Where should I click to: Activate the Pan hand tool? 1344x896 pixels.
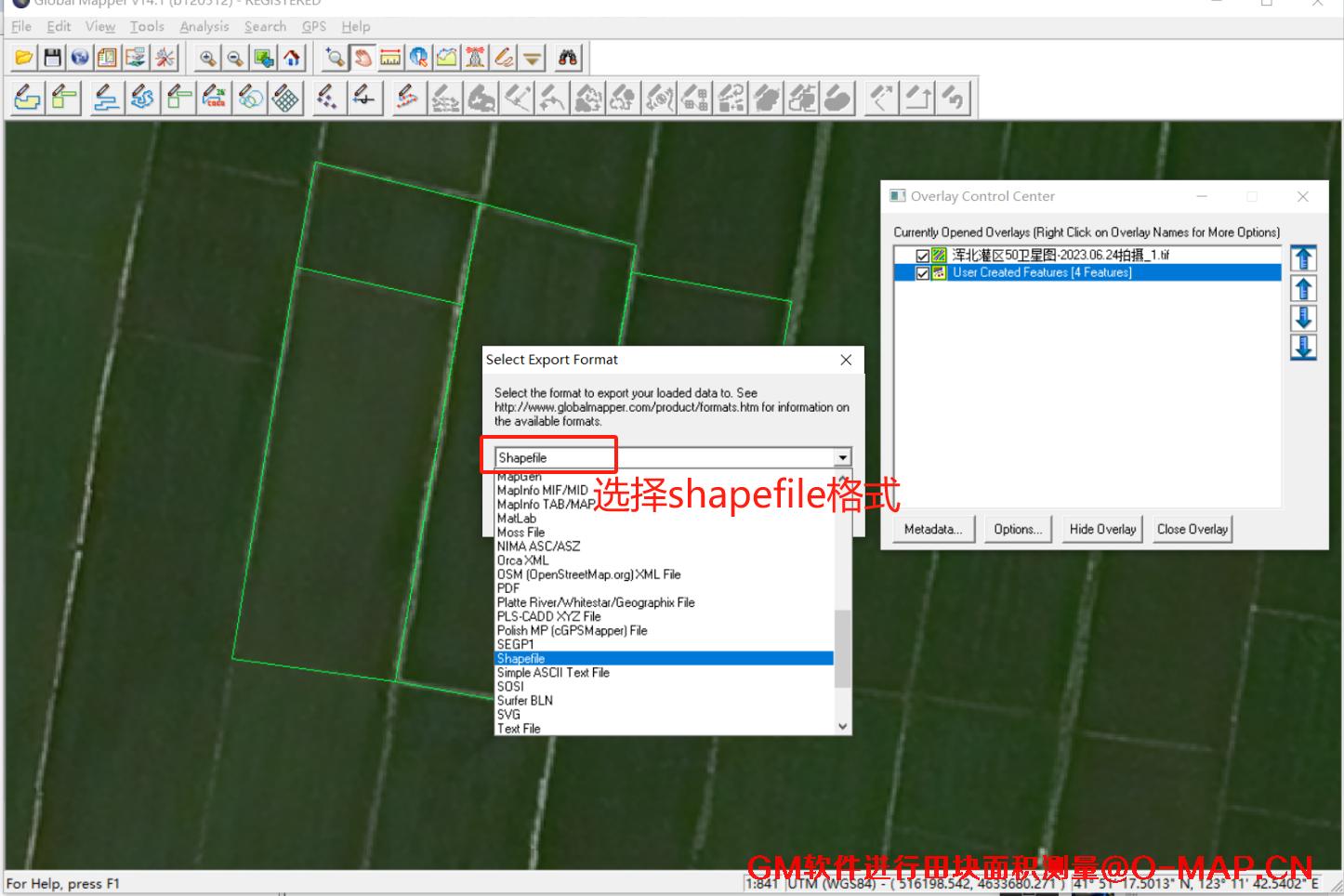(363, 59)
